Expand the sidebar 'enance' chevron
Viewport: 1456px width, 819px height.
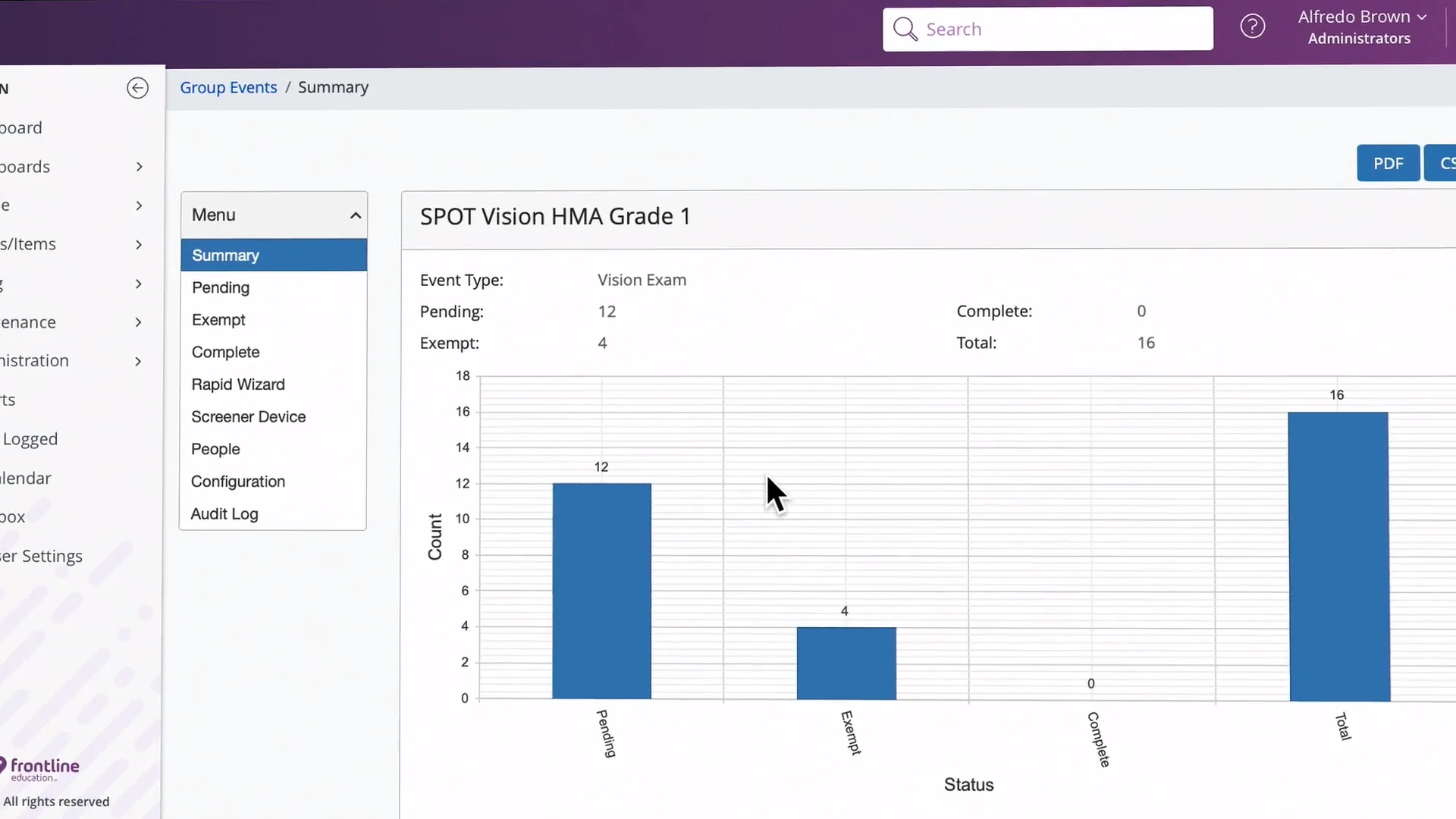click(139, 322)
